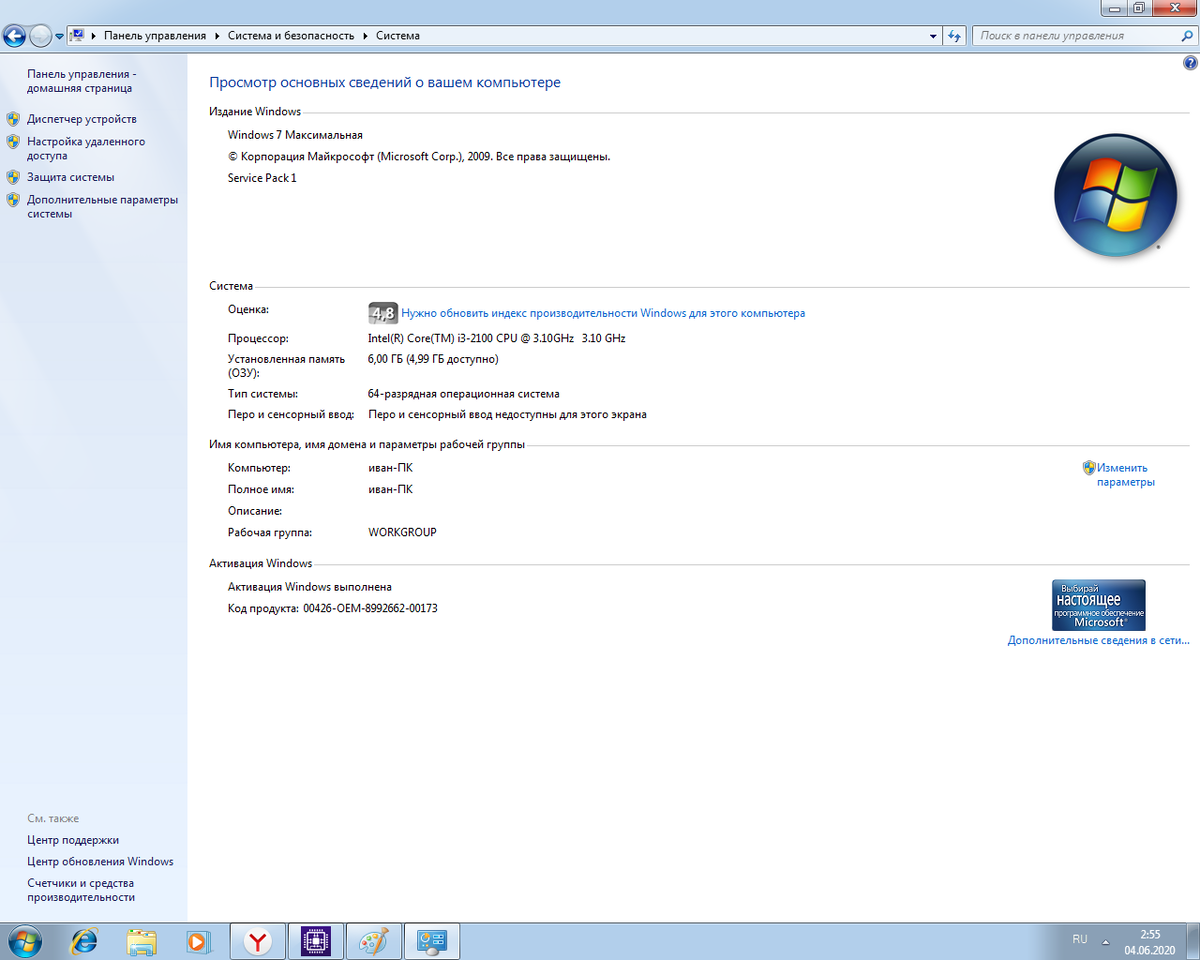This screenshot has width=1200, height=960.
Task: Open help with the blue question icon
Action: [1190, 63]
